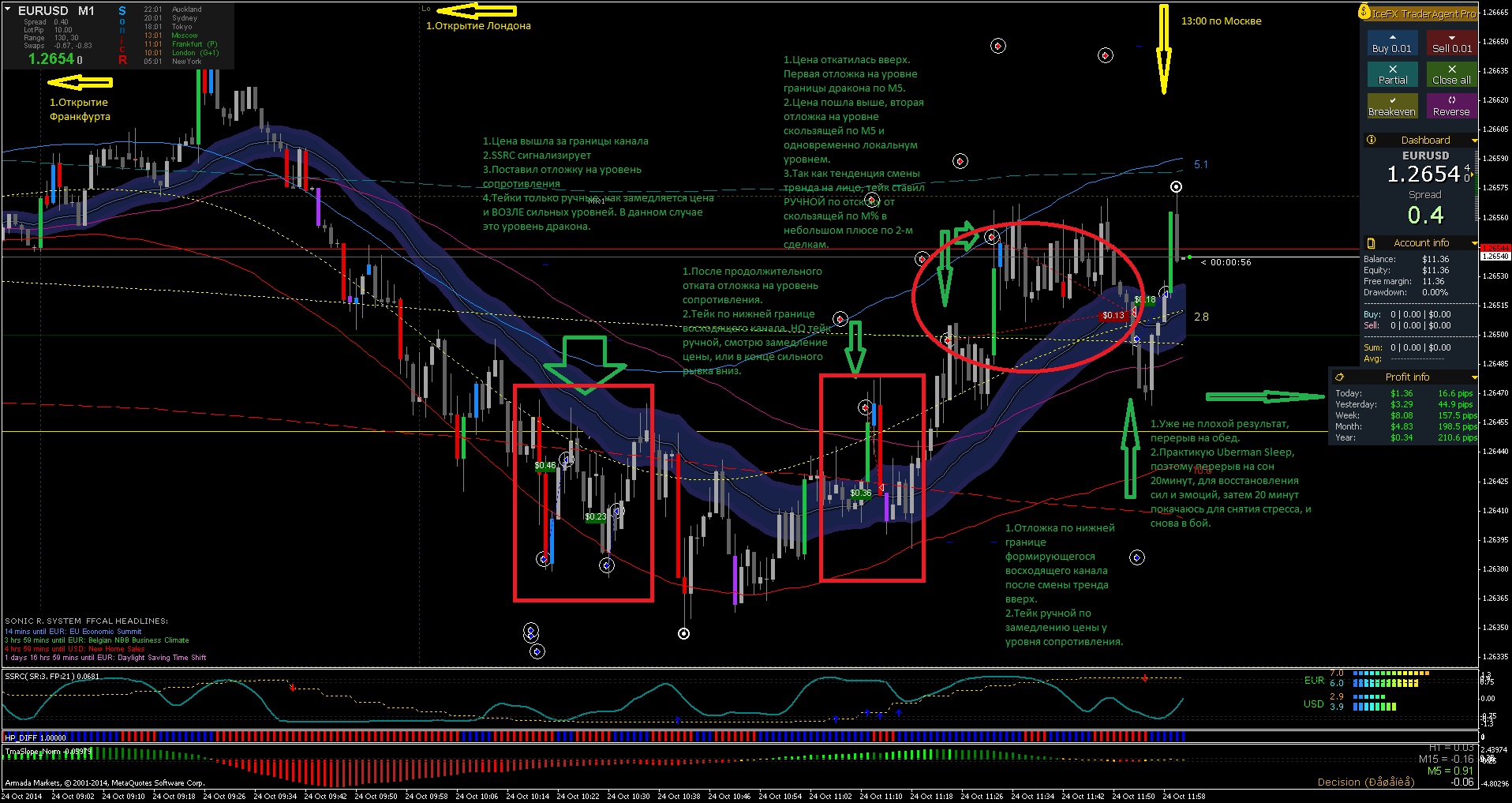Click the $0.23 trade profit label
The image size is (1512, 803).
coord(596,517)
